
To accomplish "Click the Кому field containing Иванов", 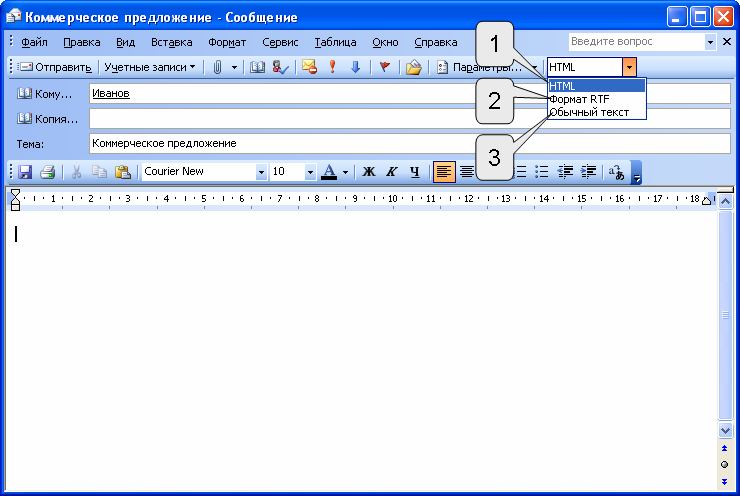I will click(409, 93).
